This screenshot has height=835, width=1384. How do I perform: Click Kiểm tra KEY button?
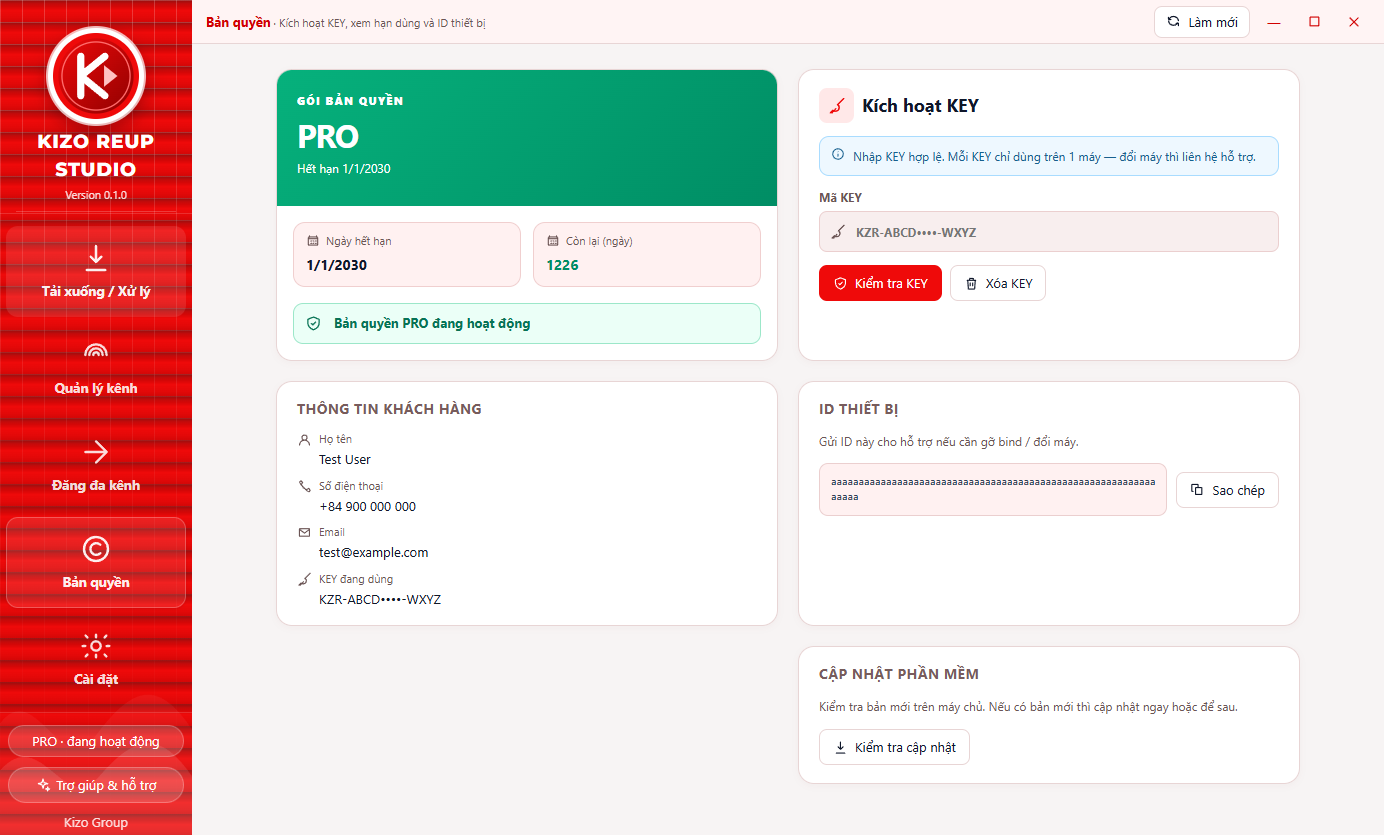[880, 284]
